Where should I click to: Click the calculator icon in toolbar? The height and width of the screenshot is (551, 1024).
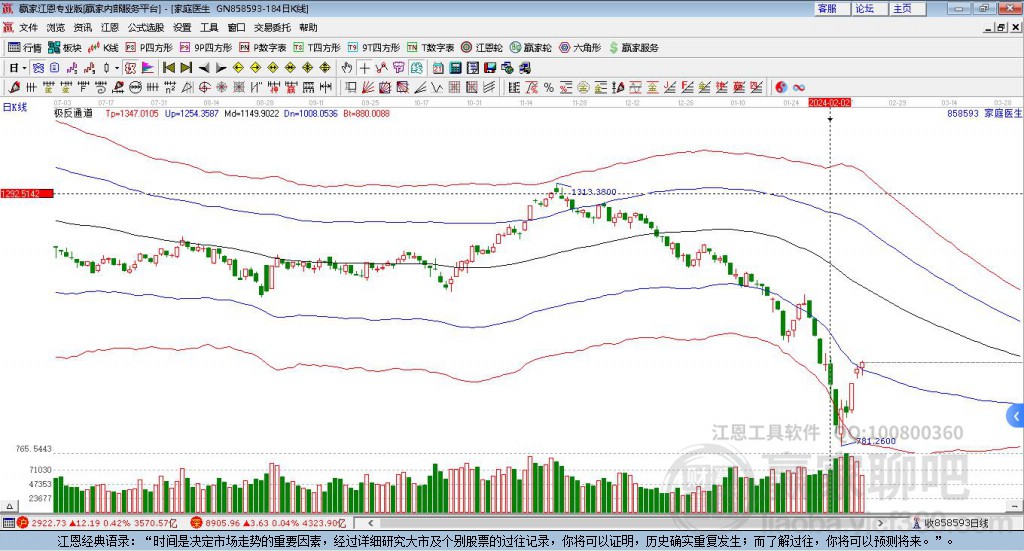[x=455, y=68]
